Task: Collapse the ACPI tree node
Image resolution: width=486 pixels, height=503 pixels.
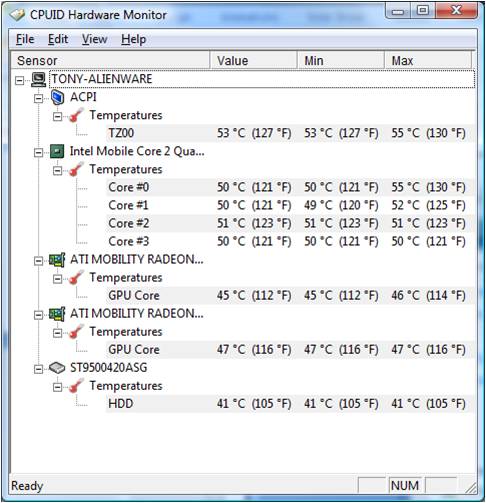Action: [x=39, y=98]
